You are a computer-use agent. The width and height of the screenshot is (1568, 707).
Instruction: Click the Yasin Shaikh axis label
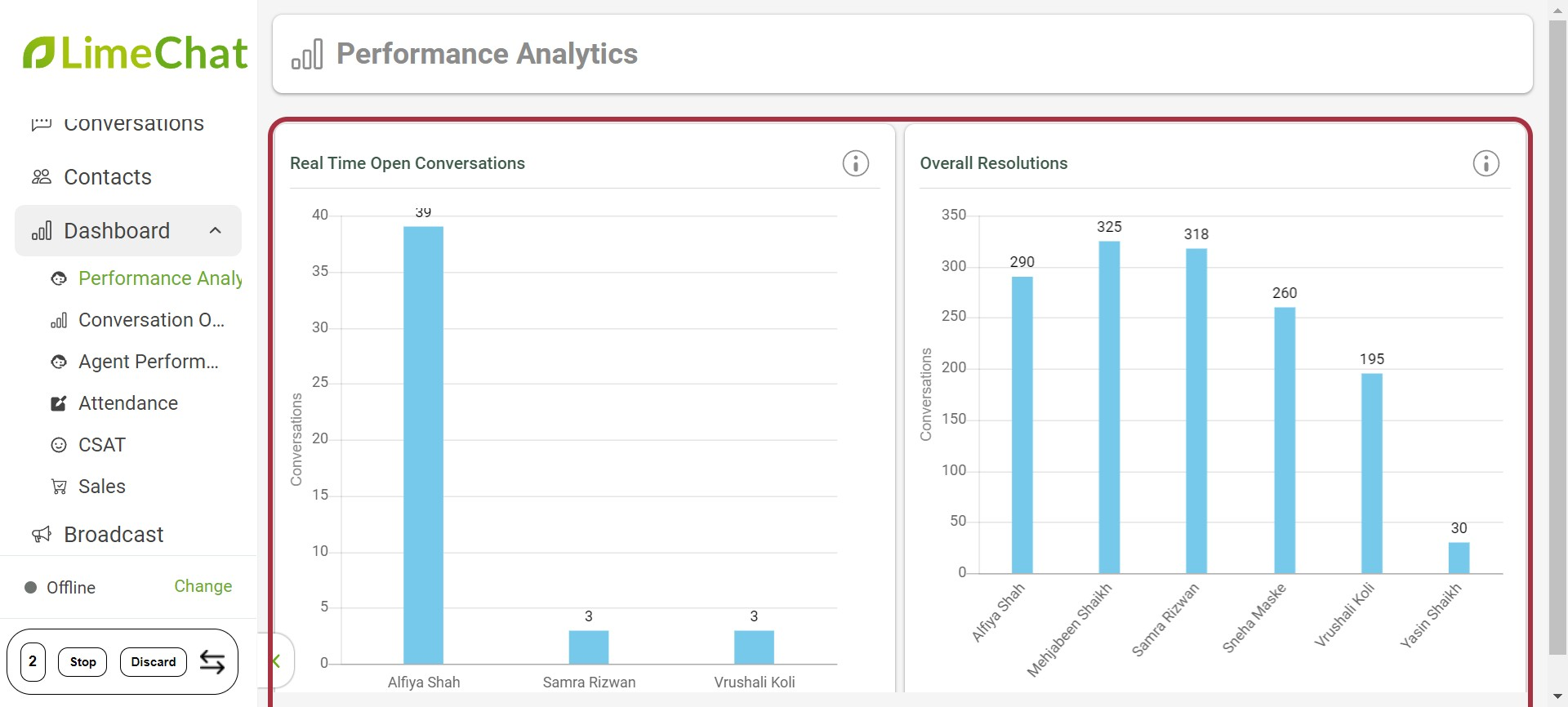[1431, 616]
